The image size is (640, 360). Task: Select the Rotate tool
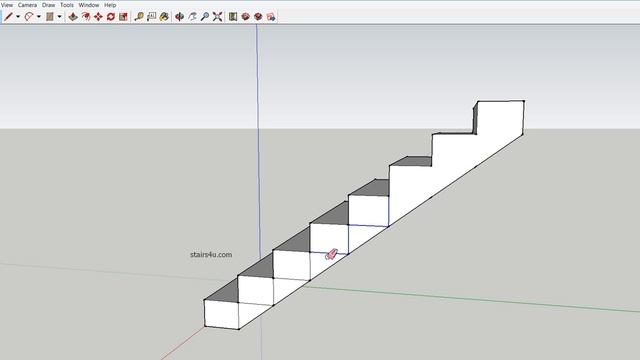[111, 17]
